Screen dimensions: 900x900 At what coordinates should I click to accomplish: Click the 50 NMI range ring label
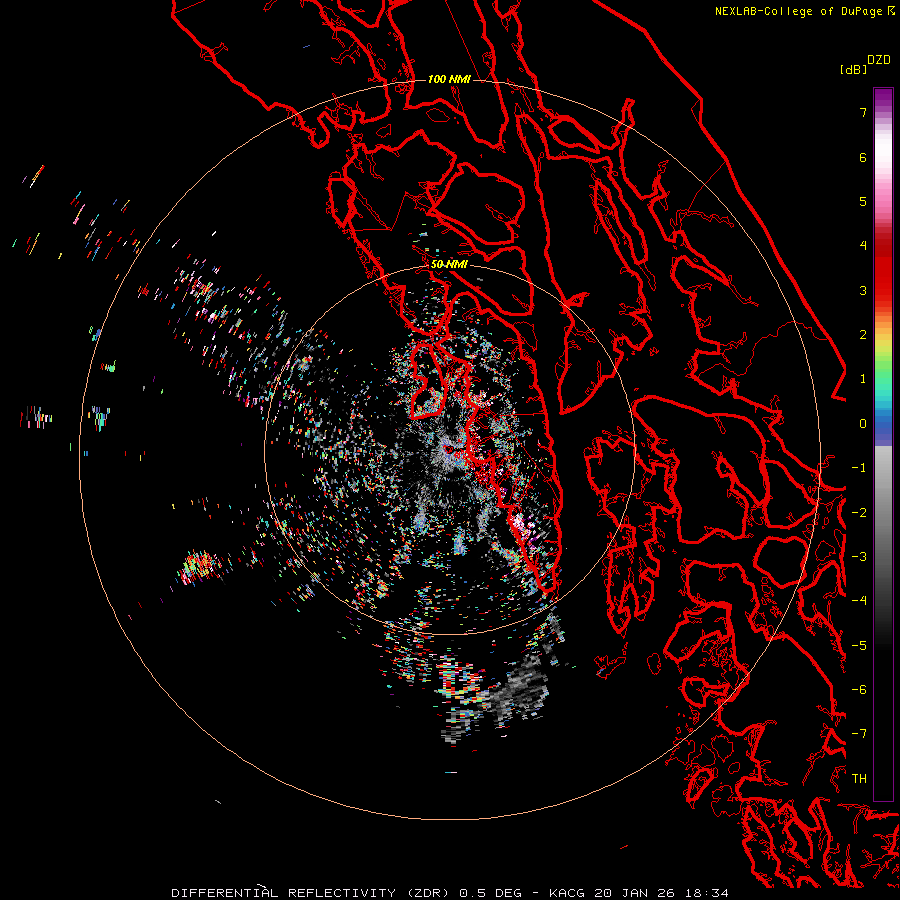coord(449,264)
